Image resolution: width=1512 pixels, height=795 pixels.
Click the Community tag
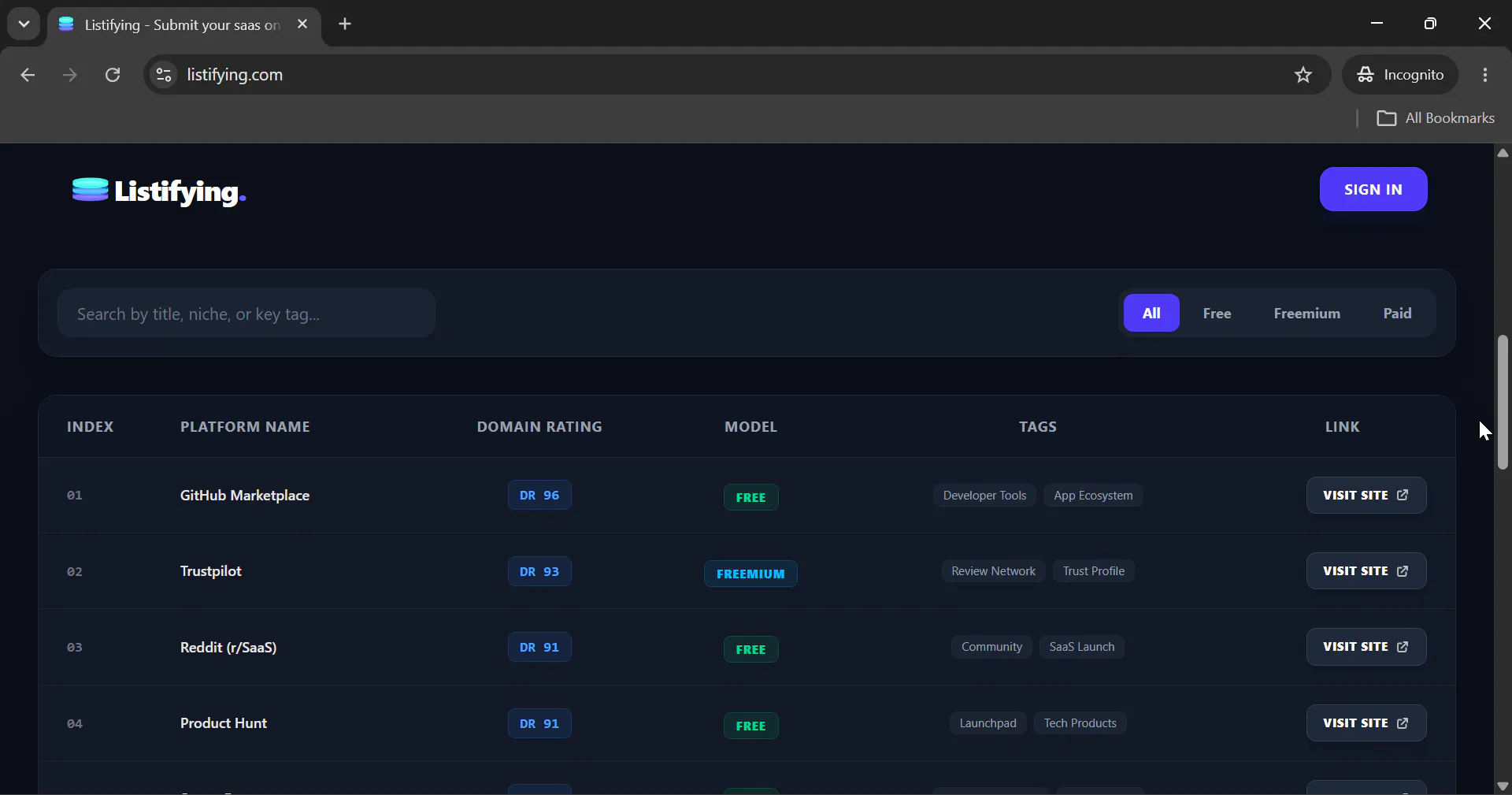[x=991, y=647]
